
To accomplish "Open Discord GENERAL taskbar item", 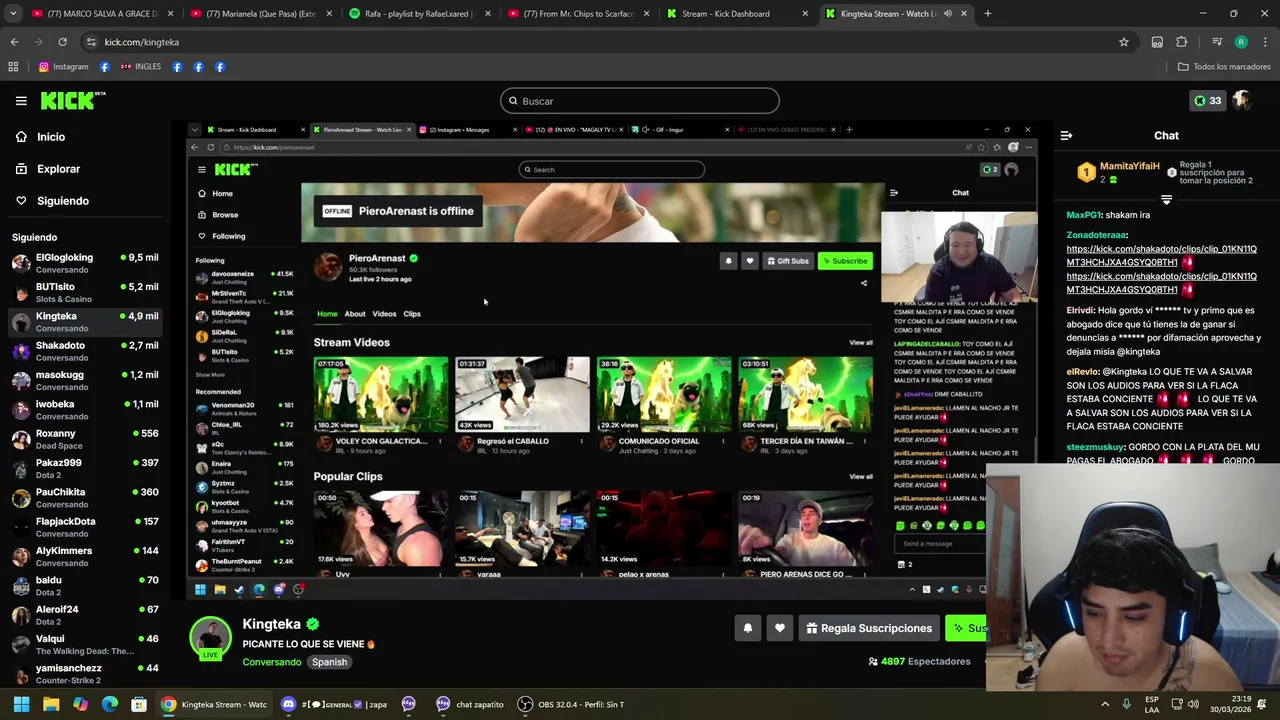I will 334,704.
